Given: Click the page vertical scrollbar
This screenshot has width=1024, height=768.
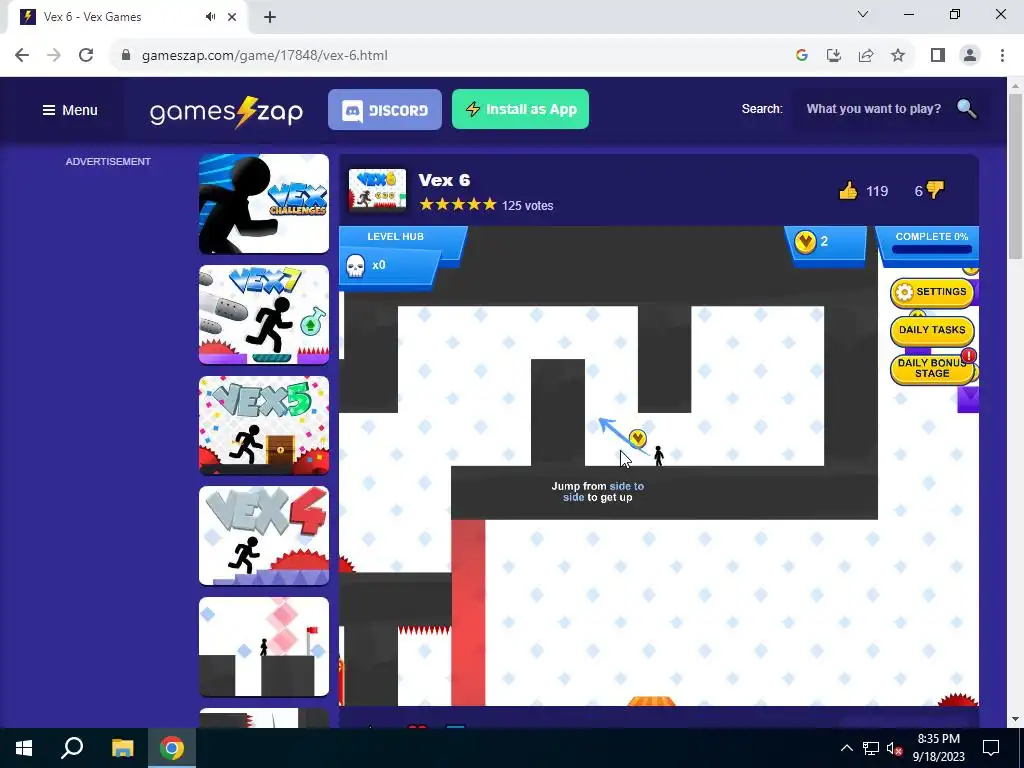Looking at the screenshot, I should coord(1015,176).
